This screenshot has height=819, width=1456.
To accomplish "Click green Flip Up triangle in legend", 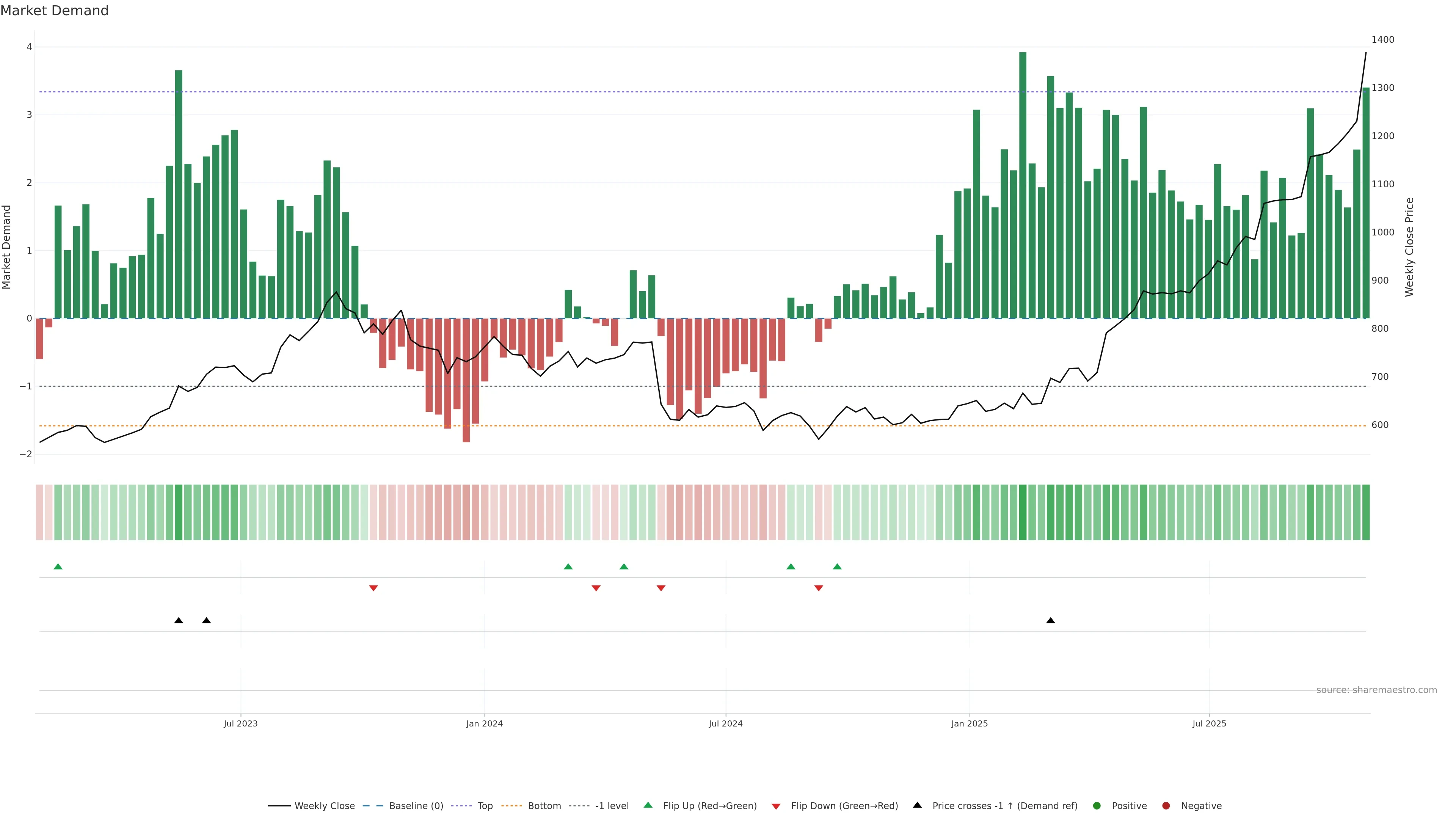I will point(648,805).
